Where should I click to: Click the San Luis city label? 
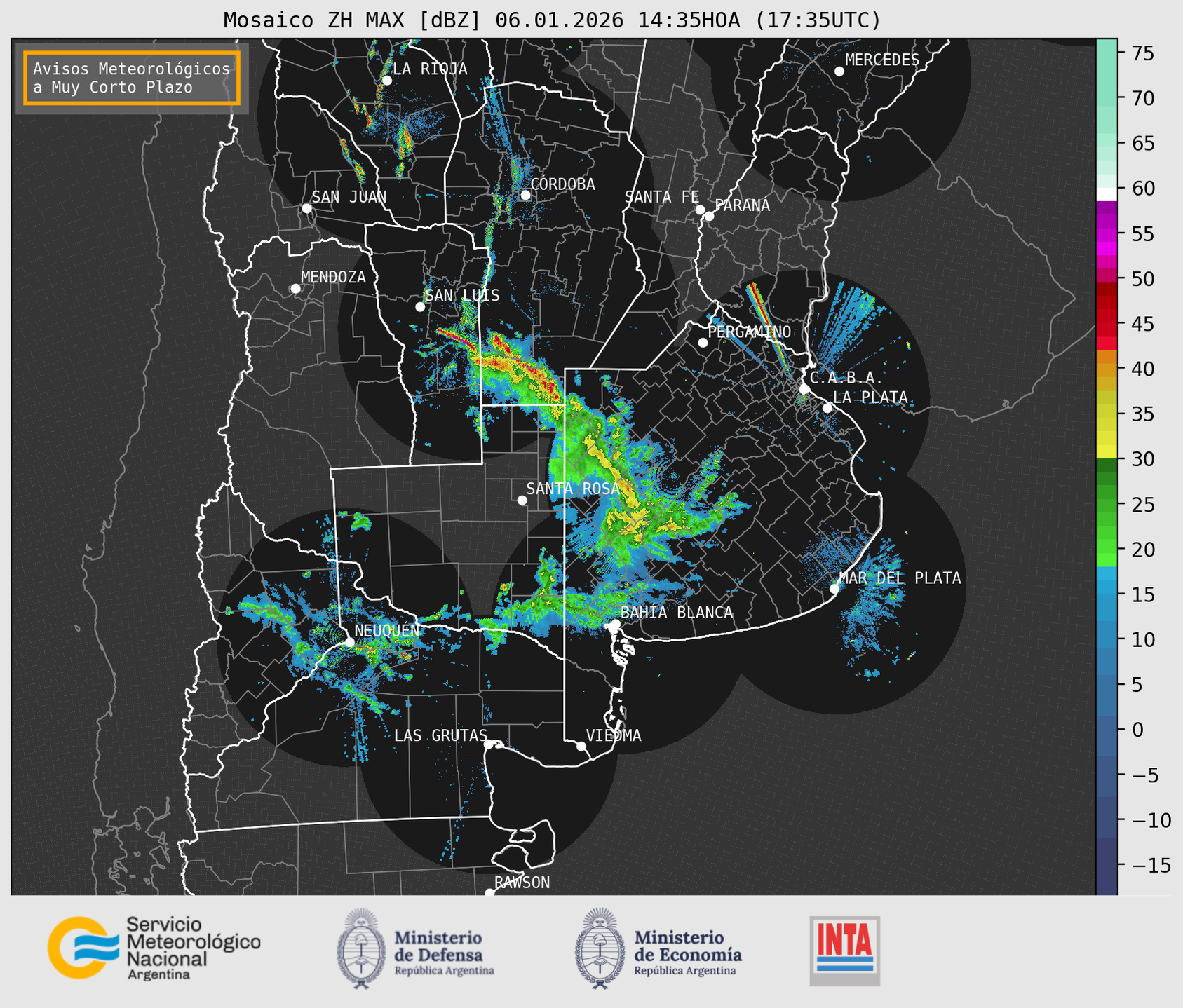point(462,296)
